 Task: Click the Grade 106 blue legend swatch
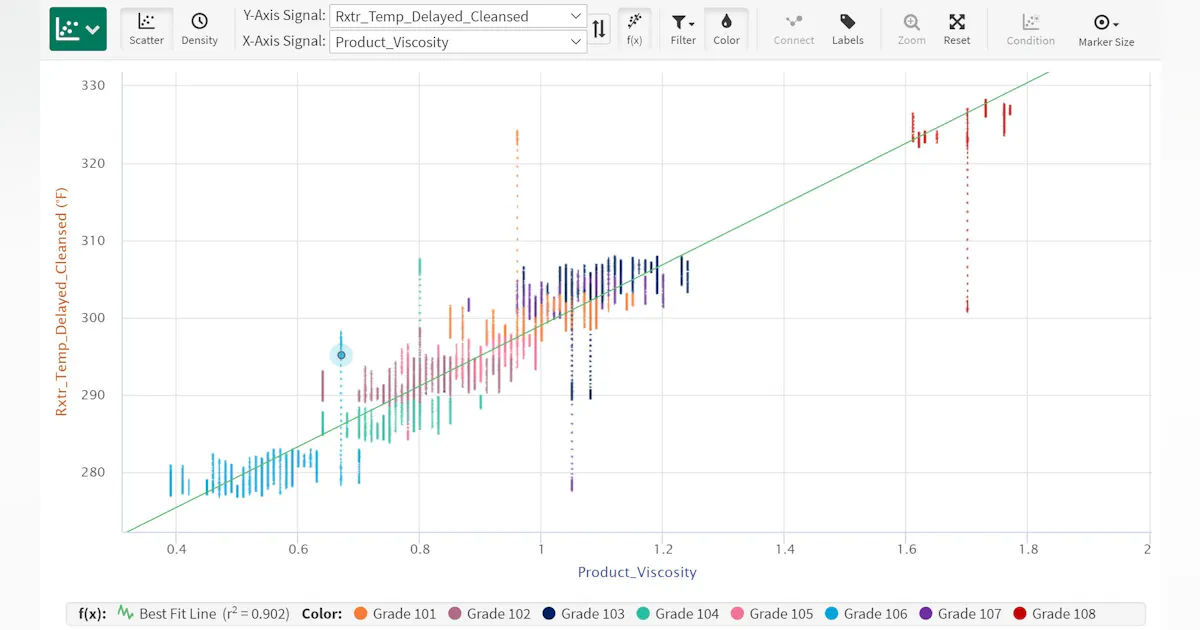pos(832,614)
